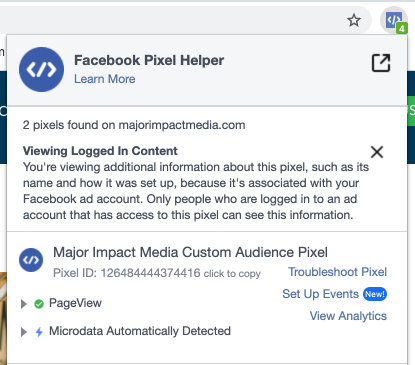Open the Learn More link
Image resolution: width=415 pixels, height=365 pixels.
pyautogui.click(x=105, y=79)
